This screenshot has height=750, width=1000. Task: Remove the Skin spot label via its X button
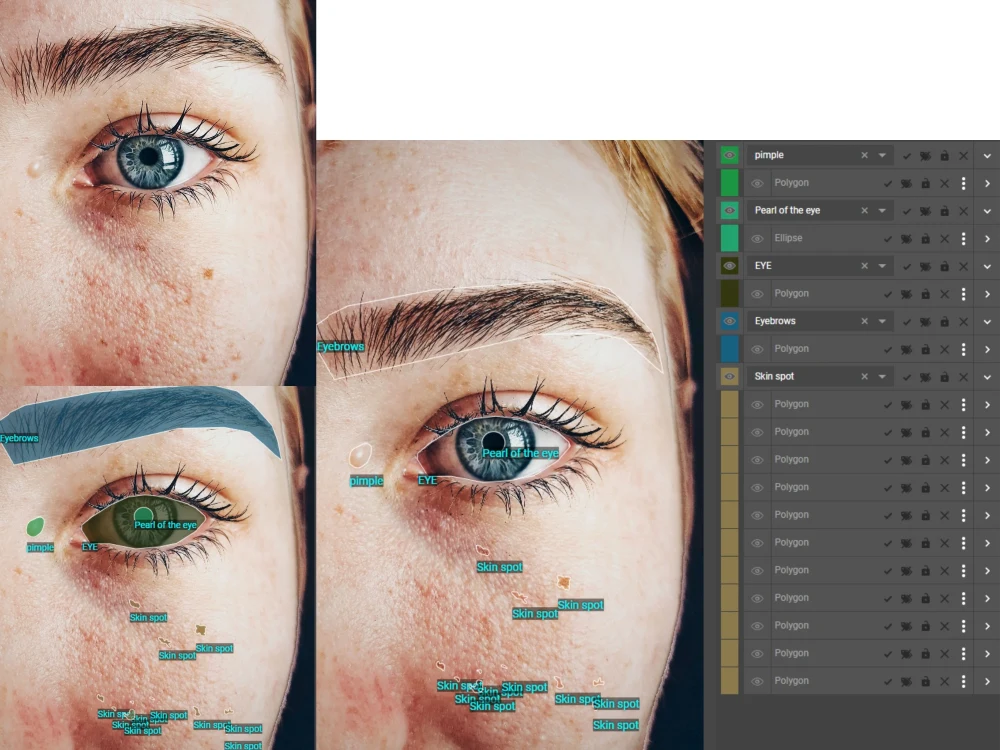[x=864, y=376]
